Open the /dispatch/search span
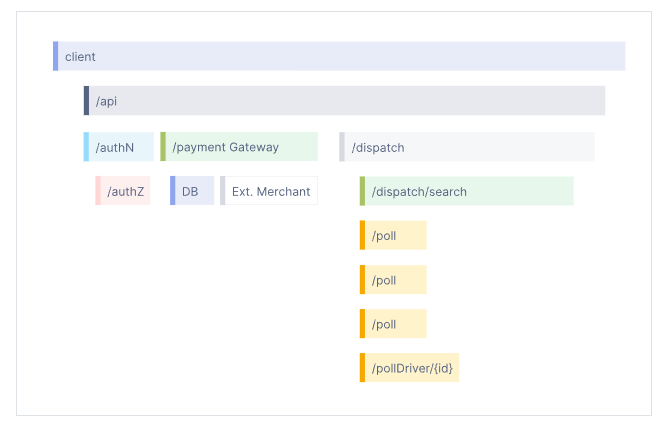 (x=468, y=191)
